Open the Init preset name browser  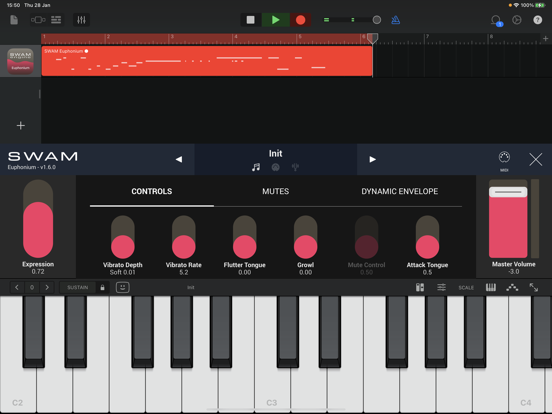coord(275,153)
